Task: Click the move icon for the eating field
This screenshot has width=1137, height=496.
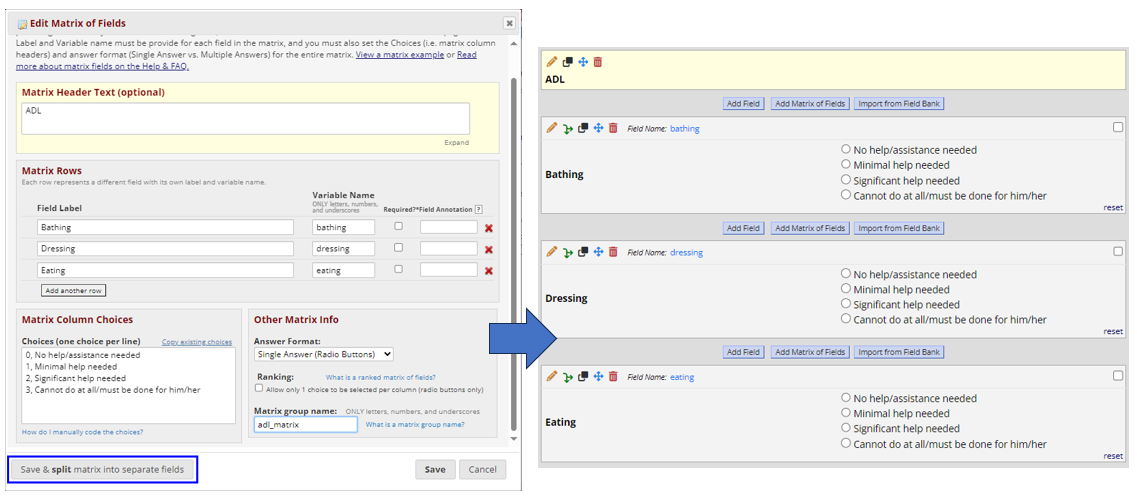Action: 598,377
